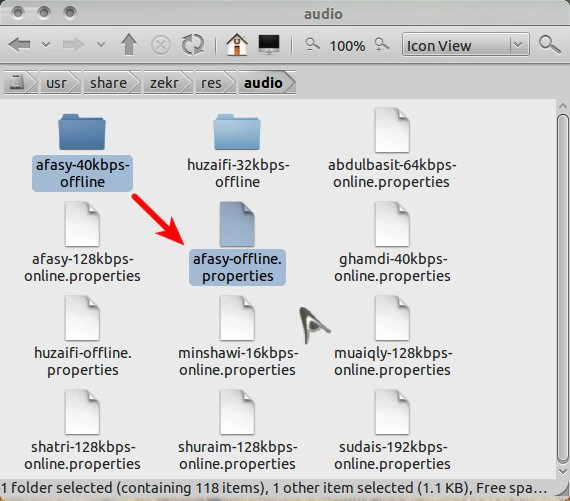Select afasy-offline.properties file icon
This screenshot has width=570, height=501.
[x=237, y=224]
